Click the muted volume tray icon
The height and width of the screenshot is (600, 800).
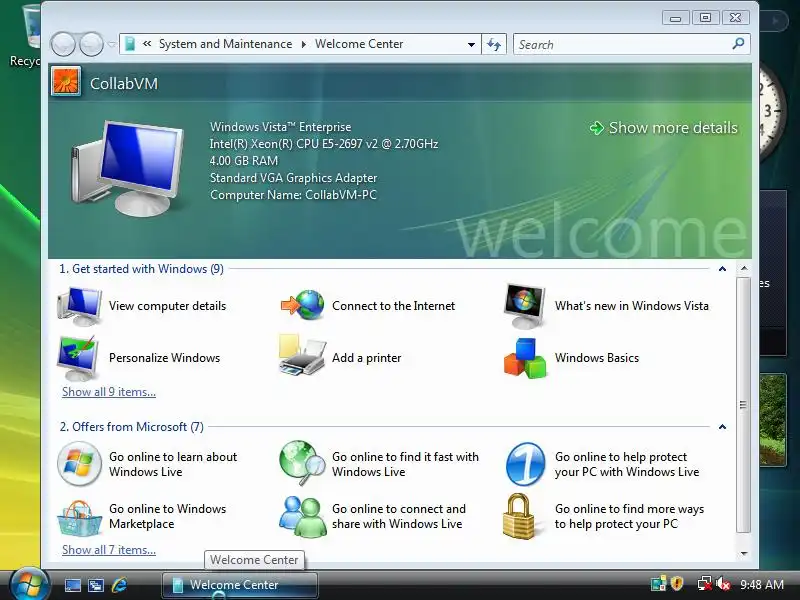click(723, 584)
